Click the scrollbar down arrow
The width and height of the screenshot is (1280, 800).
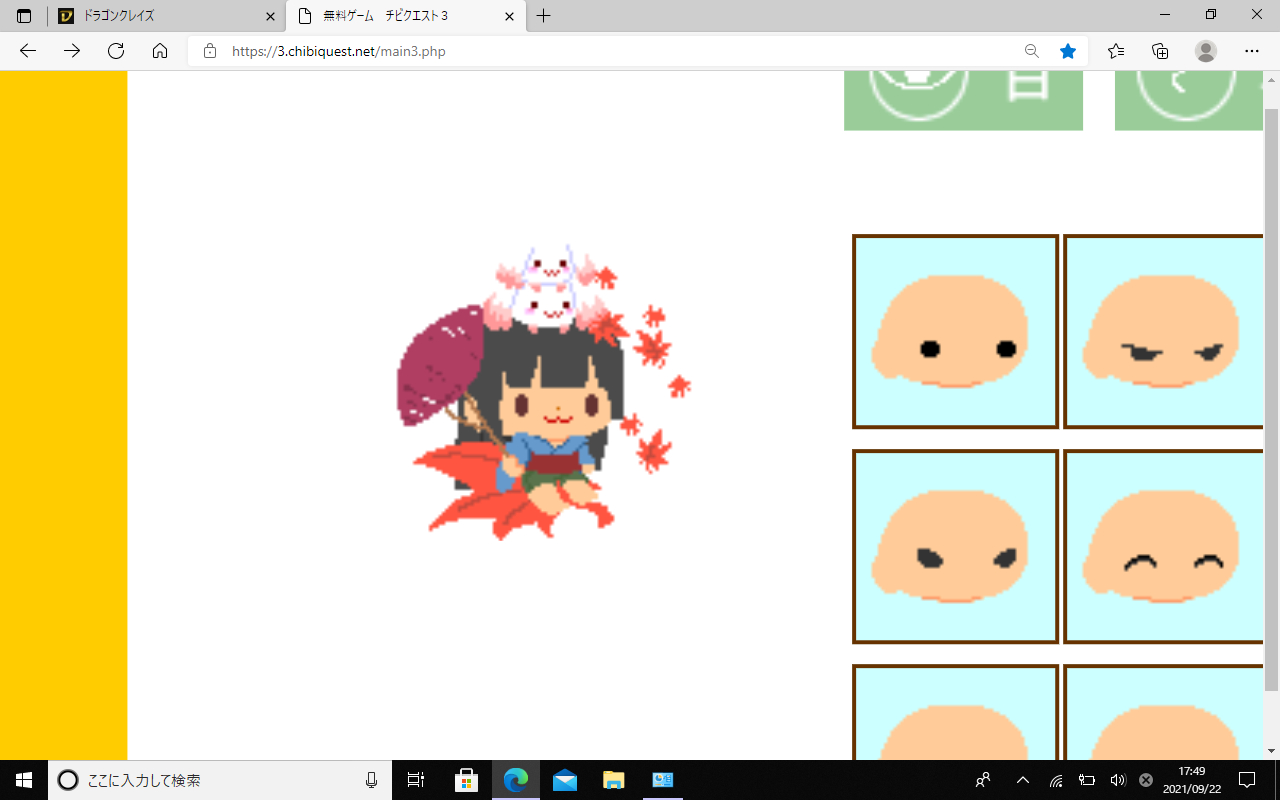point(1271,751)
